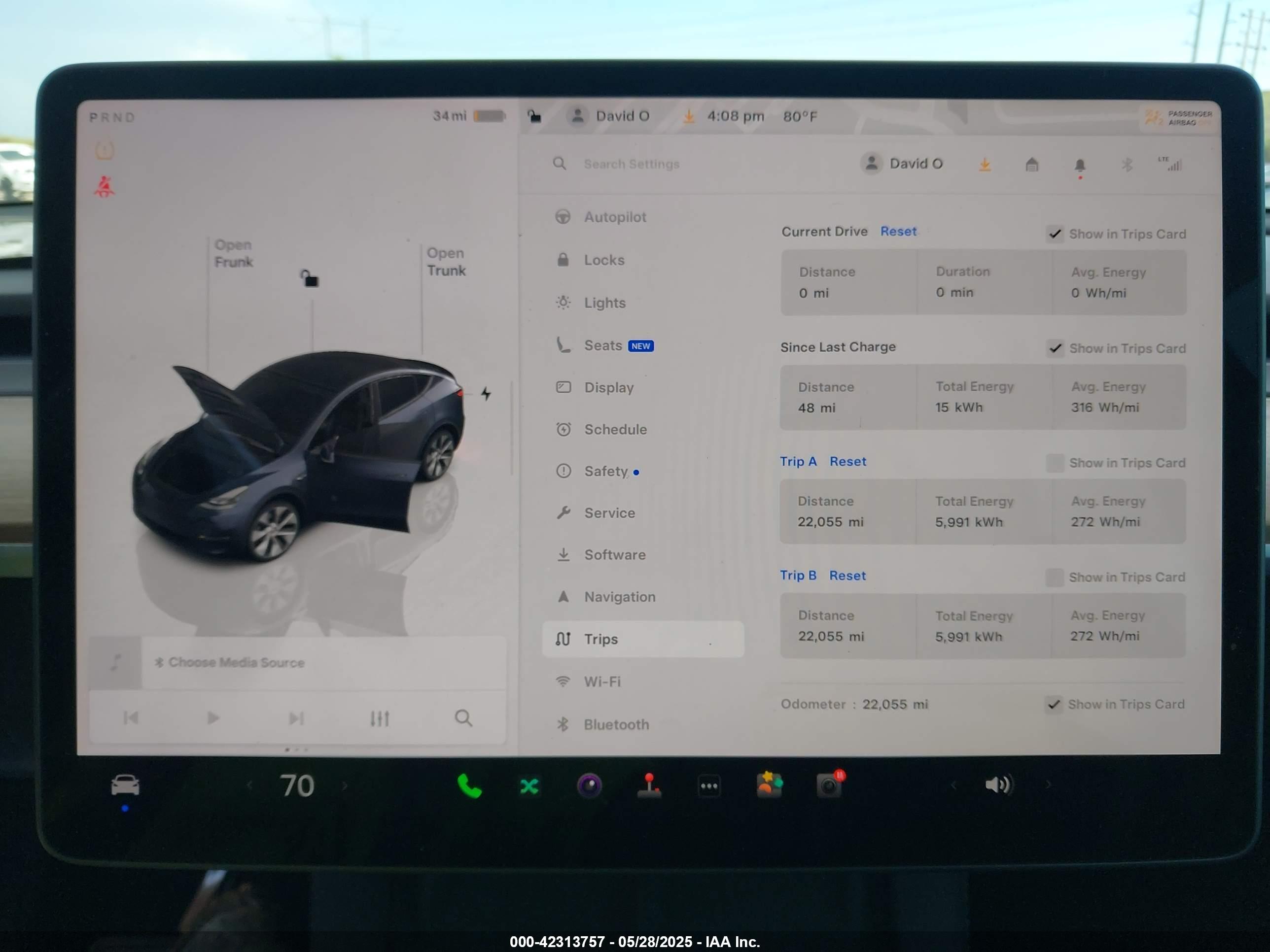1270x952 pixels.
Task: Open the Toybox colorful icon
Action: (770, 785)
